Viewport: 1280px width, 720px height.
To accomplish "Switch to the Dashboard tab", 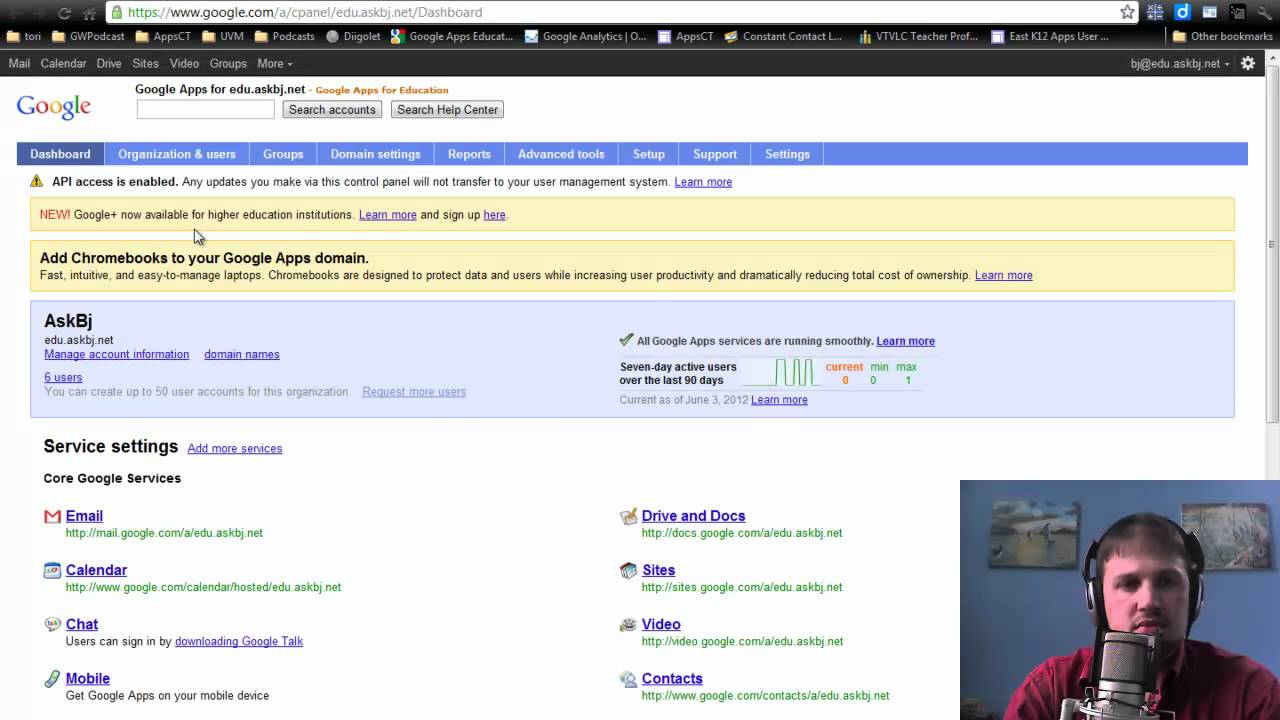I will (60, 154).
